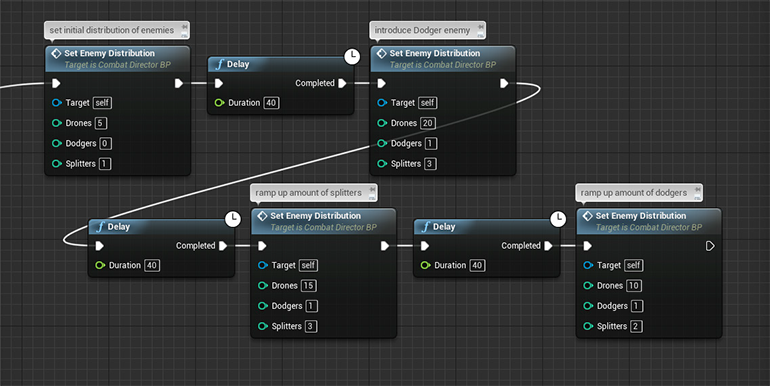The height and width of the screenshot is (386, 770).
Task: Click the unconnected exec output pin of 'ramp up amount of dodgers' node
Action: pos(710,246)
